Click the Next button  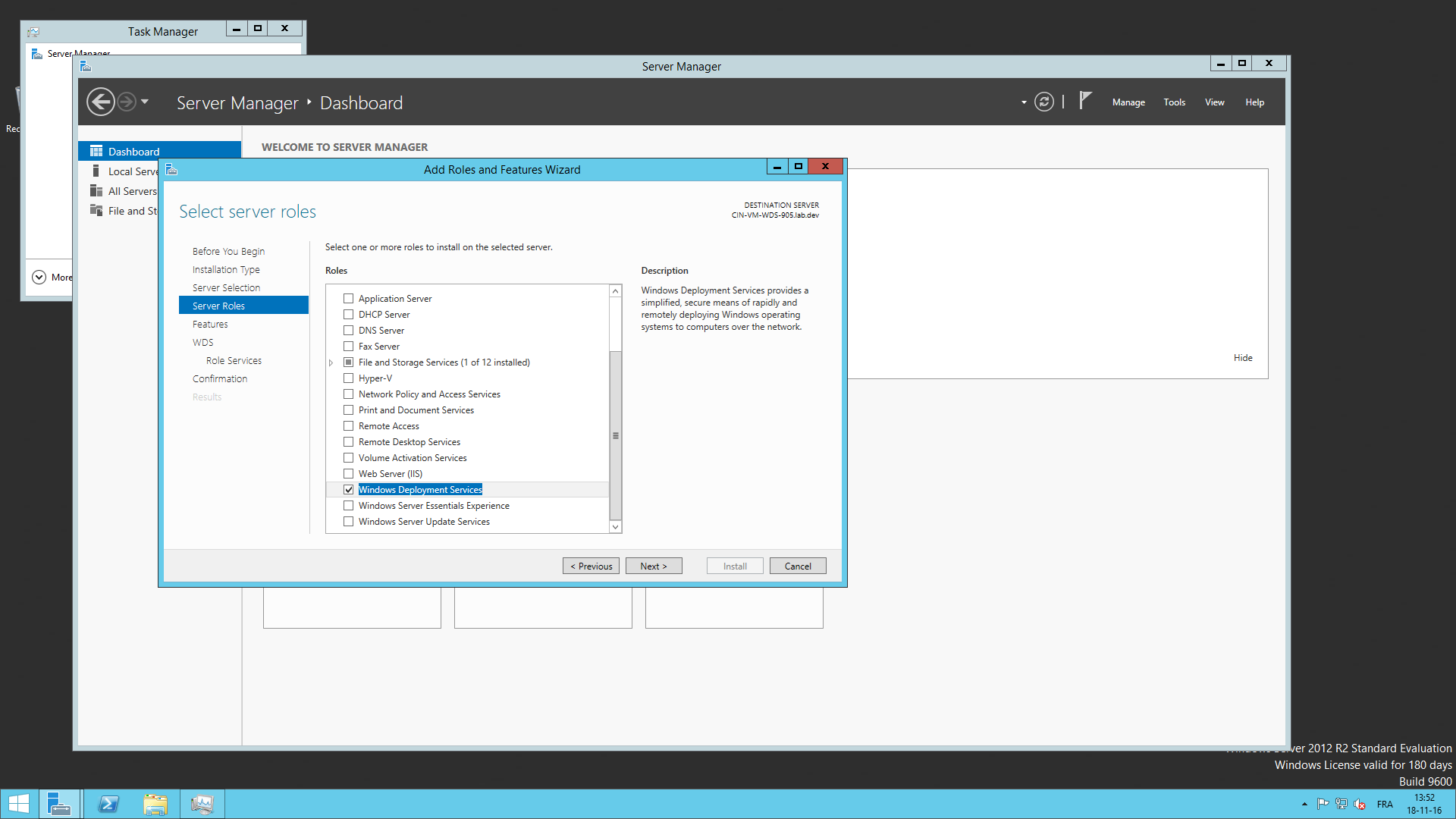tap(654, 566)
